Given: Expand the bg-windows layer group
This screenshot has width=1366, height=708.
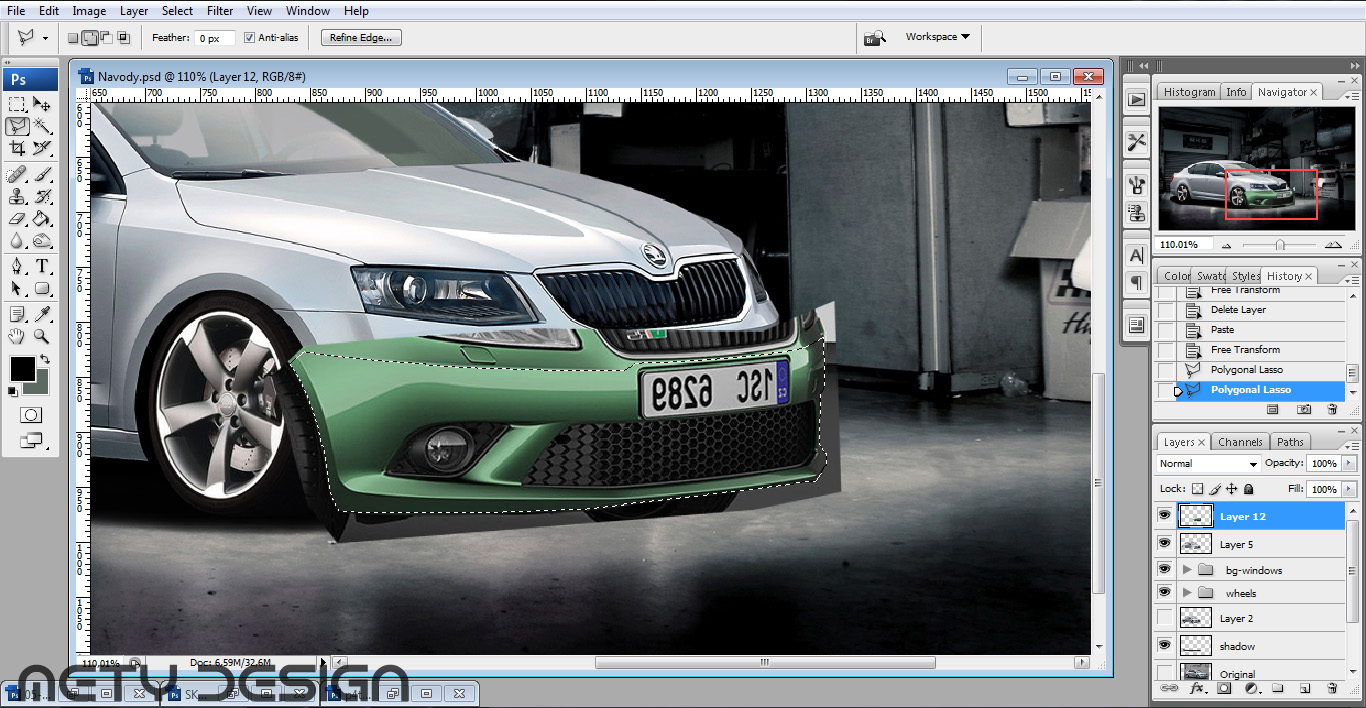Looking at the screenshot, I should point(1187,569).
